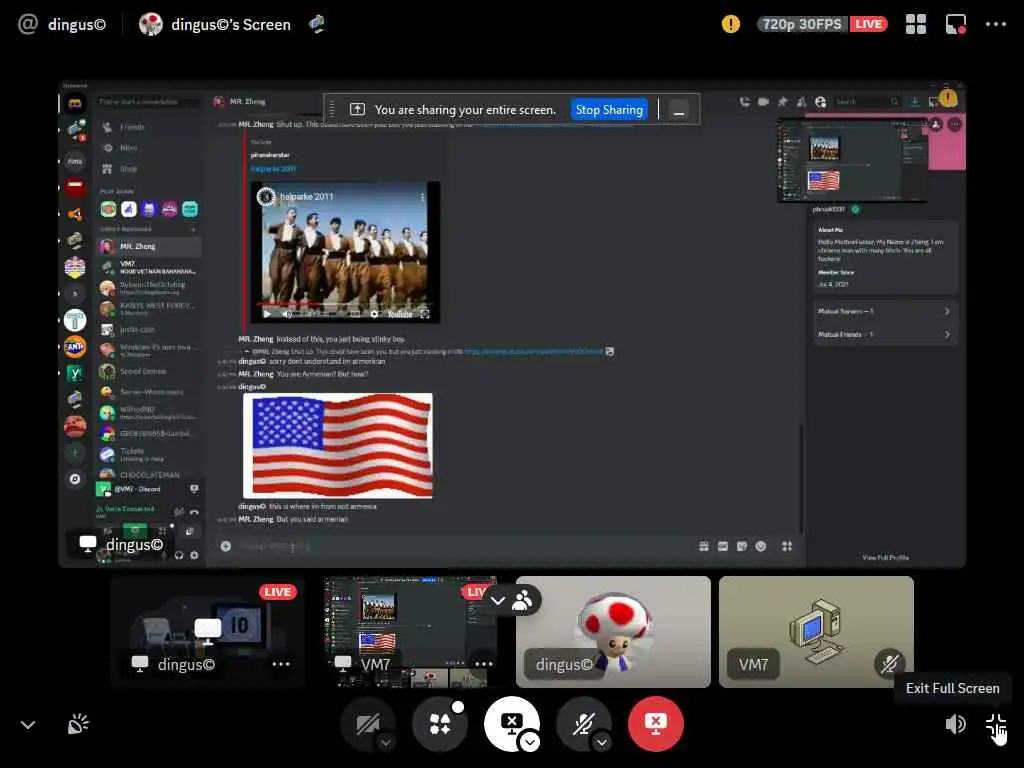Click Stop Sharing in shared screen
This screenshot has height=768, width=1024.
[x=609, y=110]
